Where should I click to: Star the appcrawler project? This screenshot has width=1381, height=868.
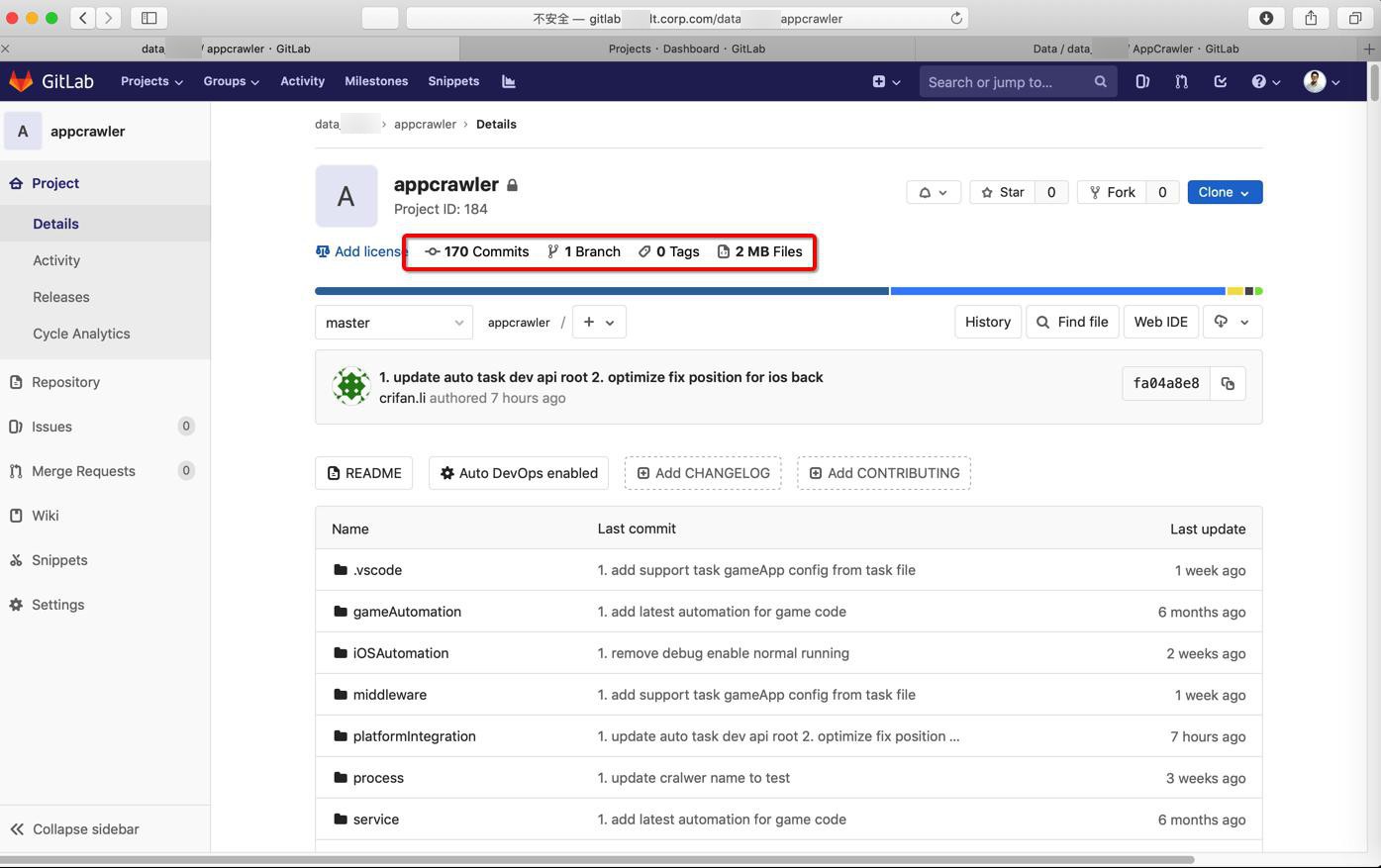[x=1003, y=192]
